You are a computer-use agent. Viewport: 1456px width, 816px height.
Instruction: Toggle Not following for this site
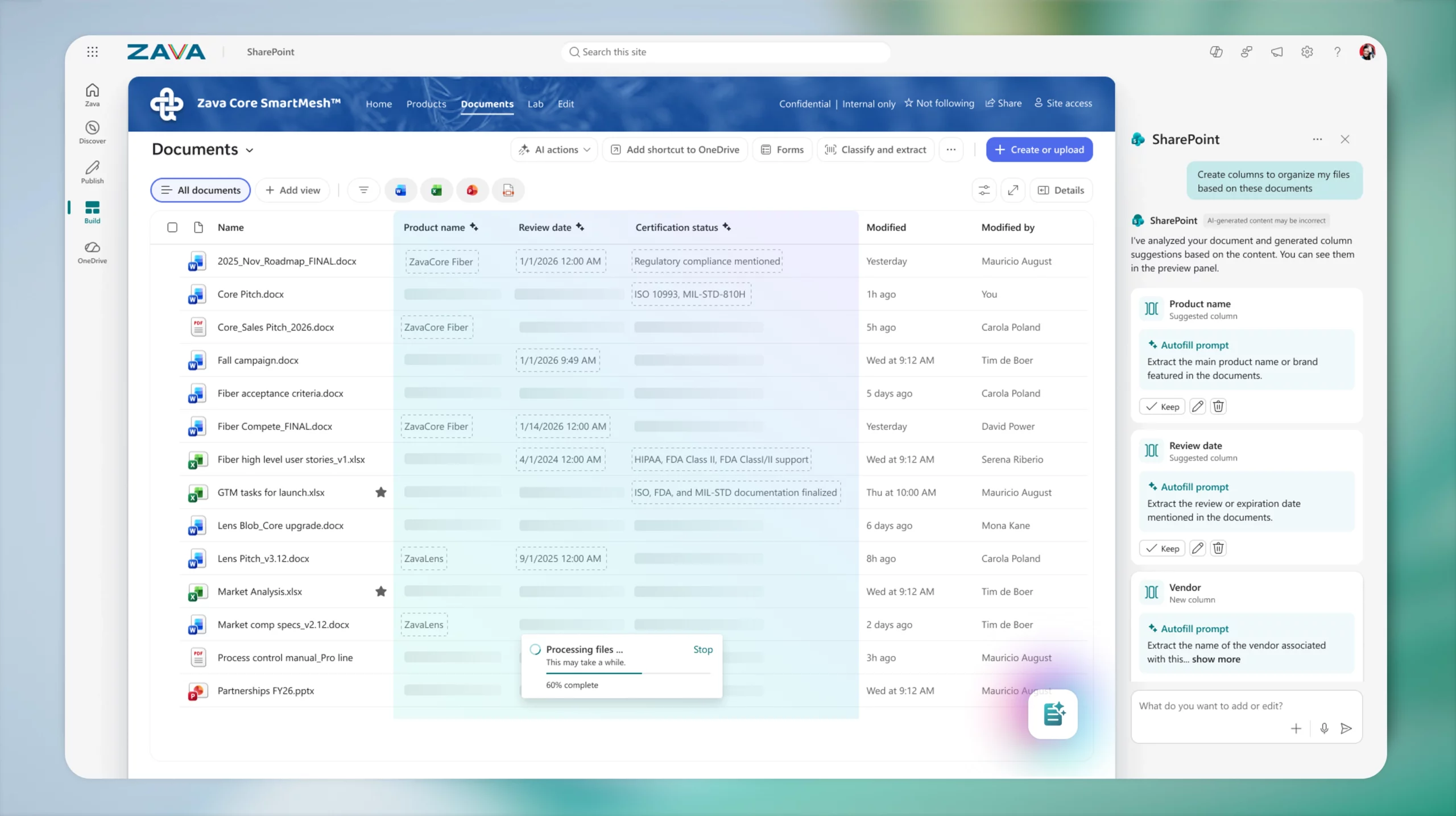coord(938,103)
